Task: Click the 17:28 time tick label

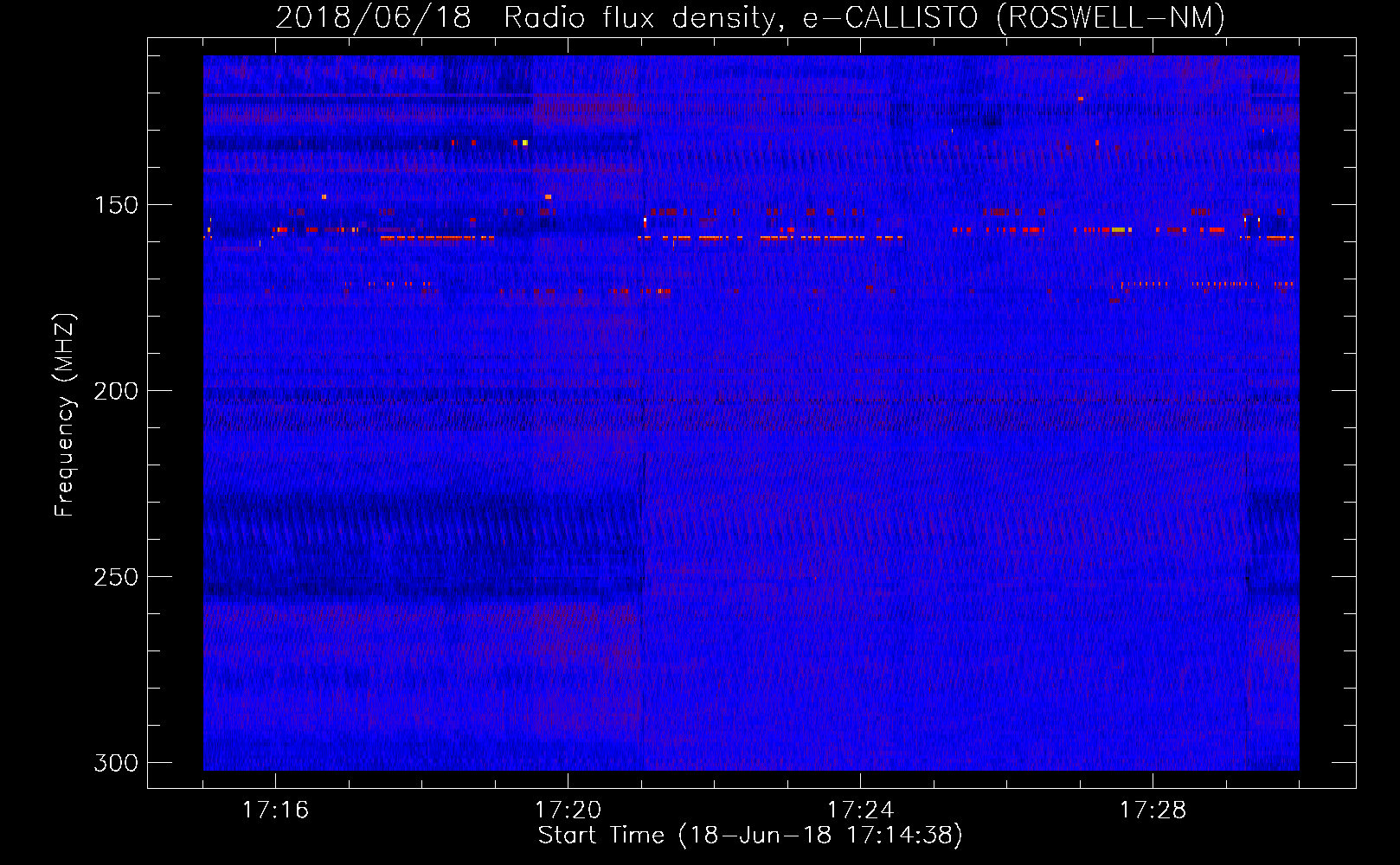Action: pyautogui.click(x=1153, y=811)
